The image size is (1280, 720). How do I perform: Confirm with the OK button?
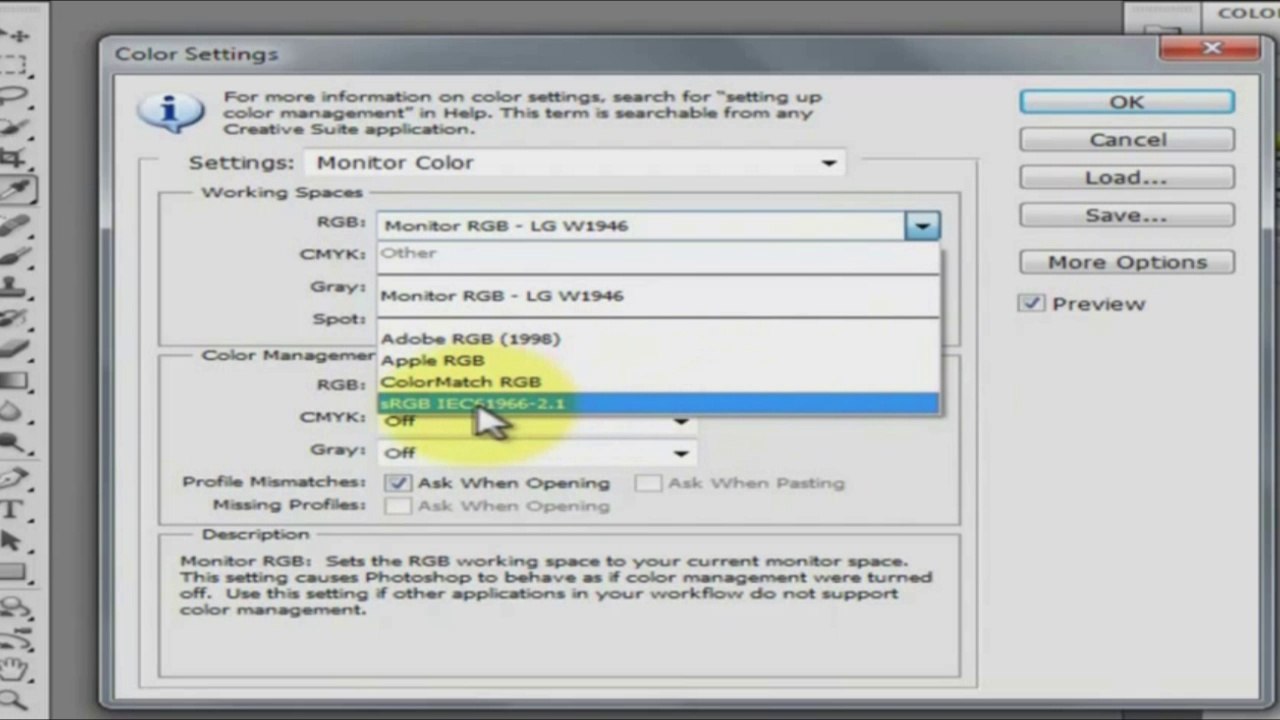pos(1127,102)
